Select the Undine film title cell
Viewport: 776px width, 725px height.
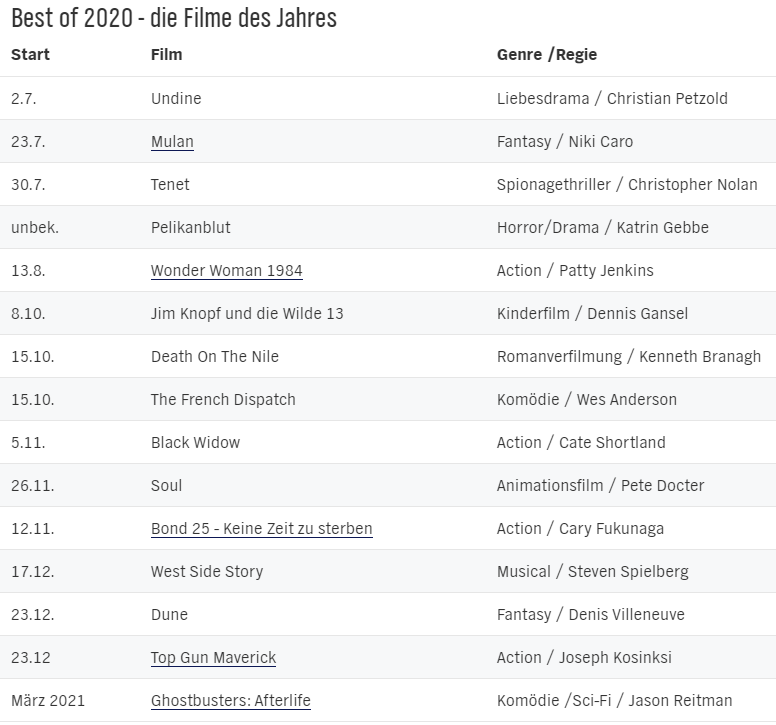click(x=176, y=99)
